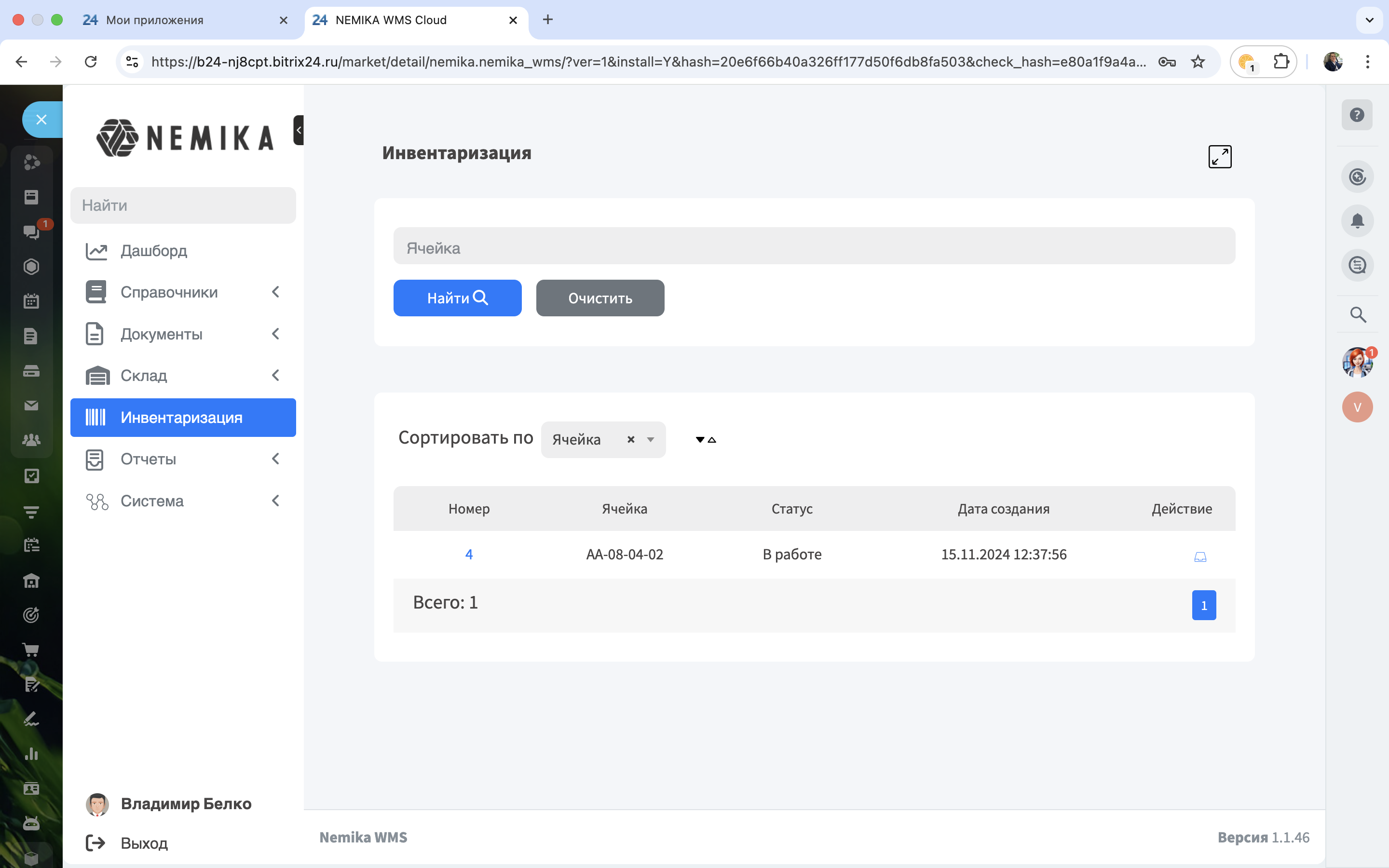Open the Сортировать по dropdown
Viewport: 1389px width, 868px height.
650,440
